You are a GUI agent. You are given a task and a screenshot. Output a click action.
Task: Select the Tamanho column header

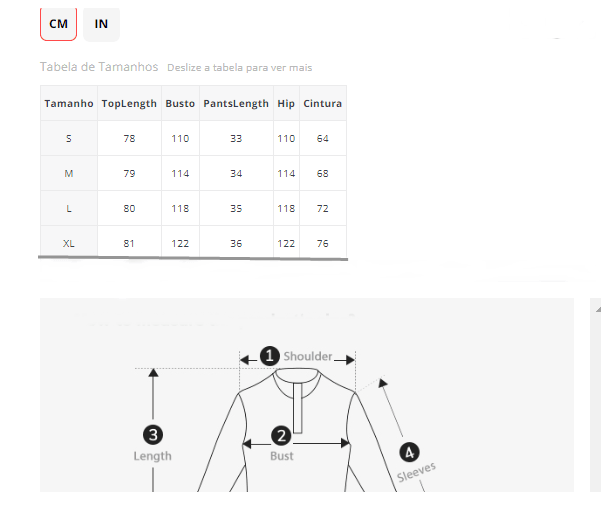[69, 104]
